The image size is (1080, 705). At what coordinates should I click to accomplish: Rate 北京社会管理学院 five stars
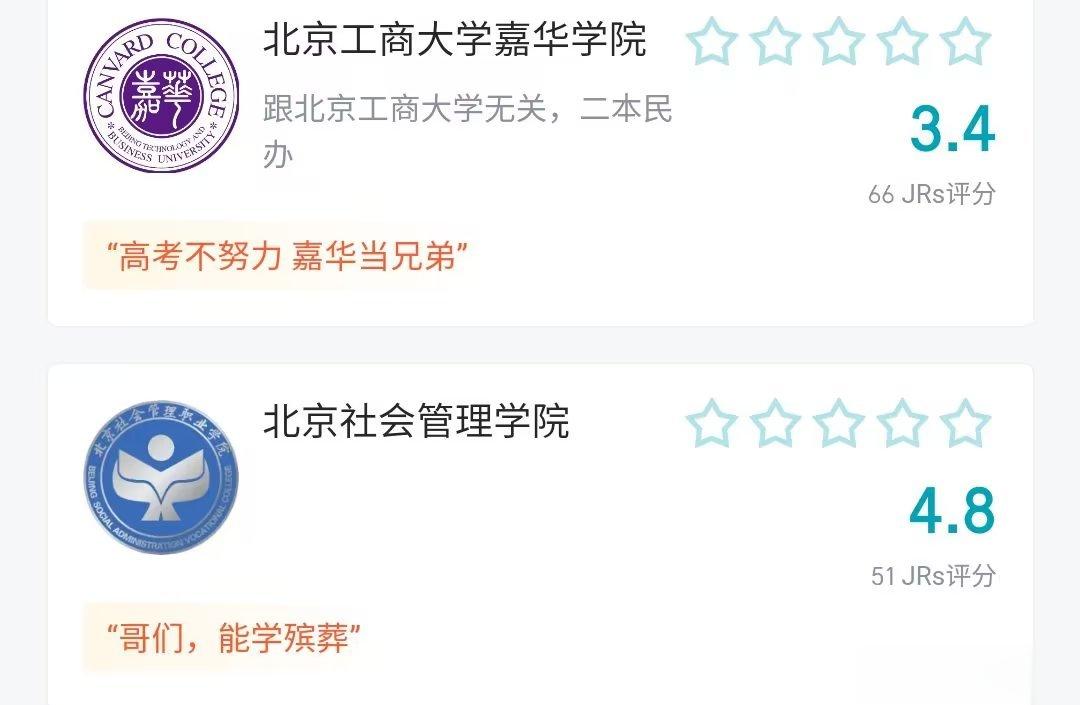click(x=965, y=423)
